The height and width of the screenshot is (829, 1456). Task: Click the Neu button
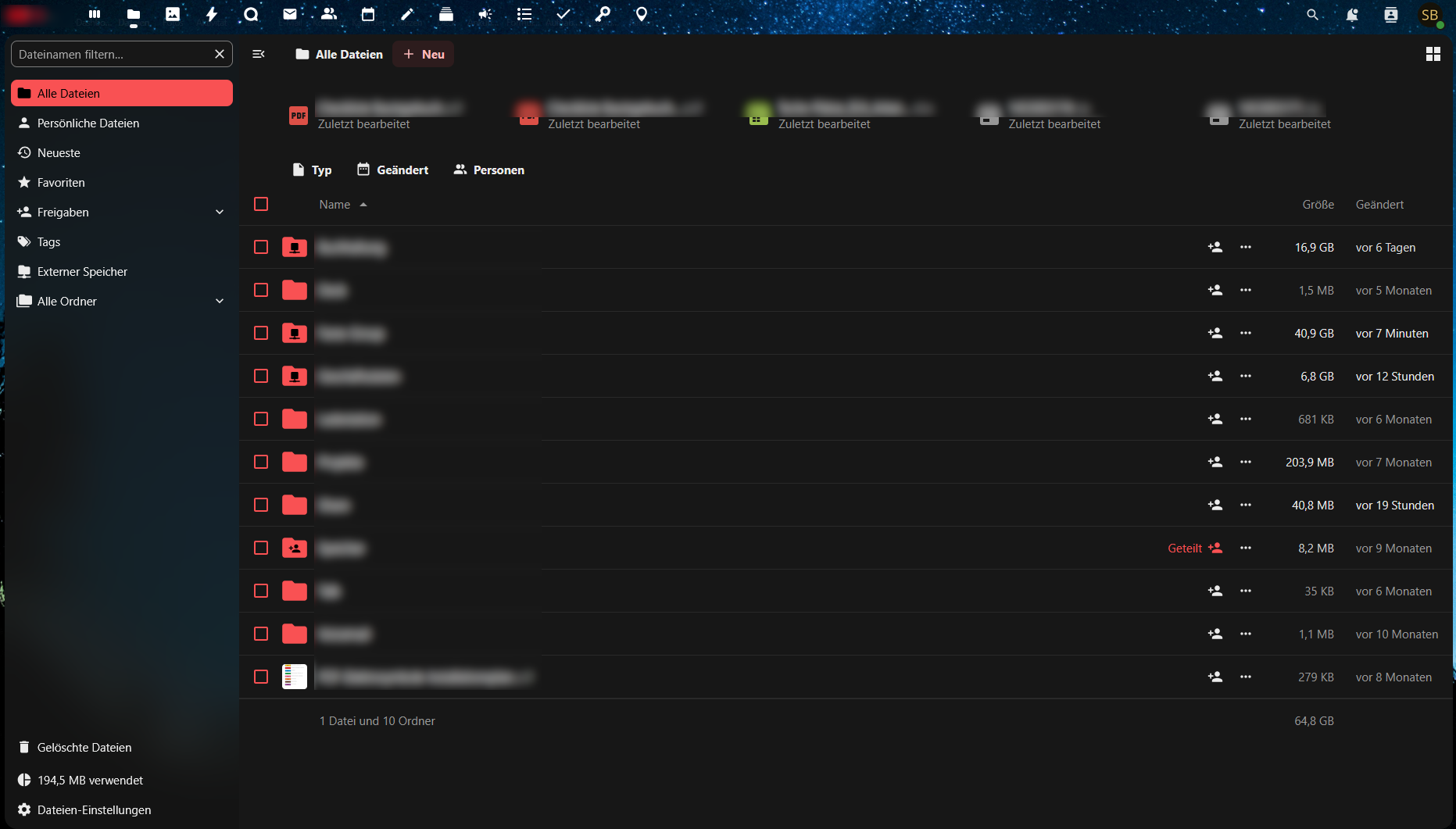tap(424, 54)
